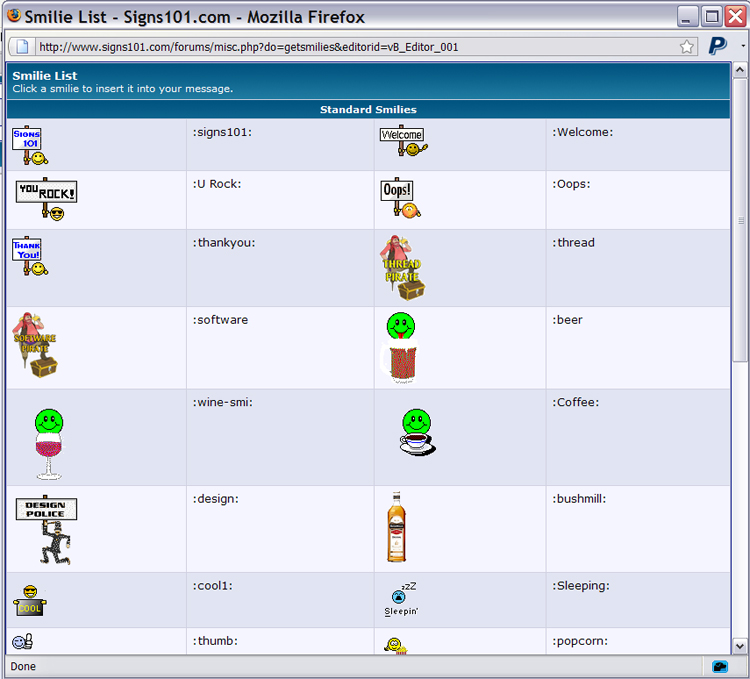Image resolution: width=750 pixels, height=679 pixels.
Task: Click the :U Rock: code text
Action: [217, 184]
